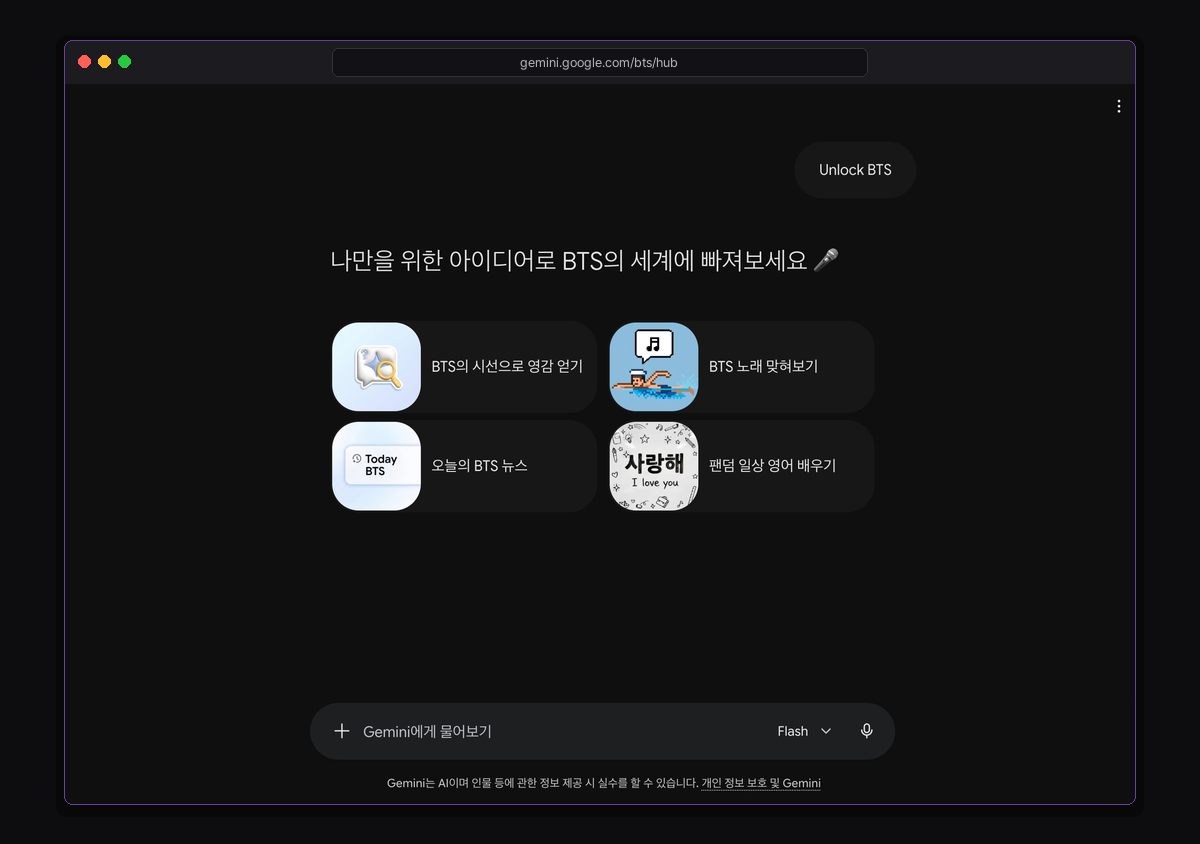Select the BTS 노래 맞혀보기 card
1200x844 pixels.
(x=742, y=367)
